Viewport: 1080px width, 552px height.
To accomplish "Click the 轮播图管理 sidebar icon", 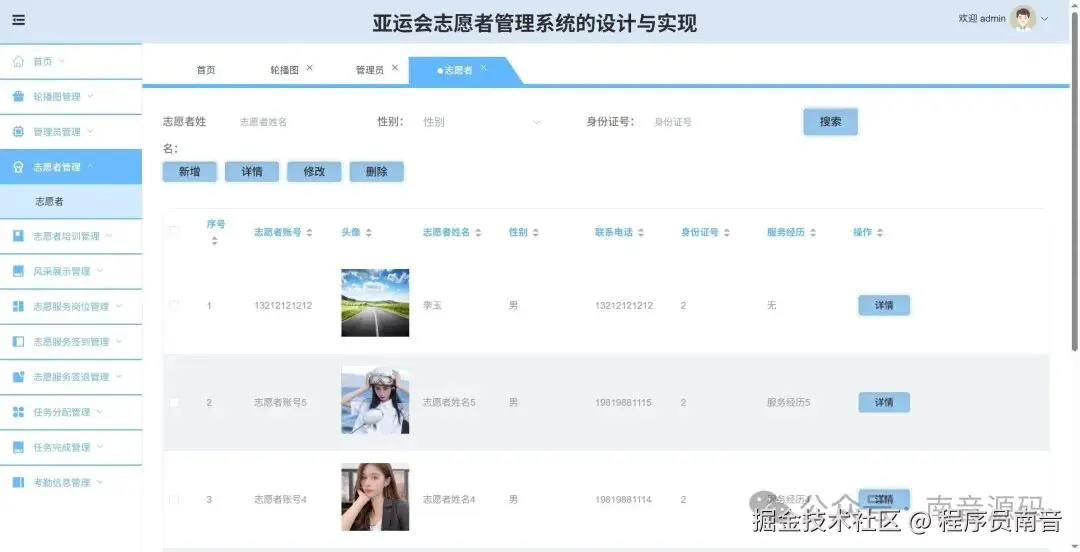I will point(19,96).
